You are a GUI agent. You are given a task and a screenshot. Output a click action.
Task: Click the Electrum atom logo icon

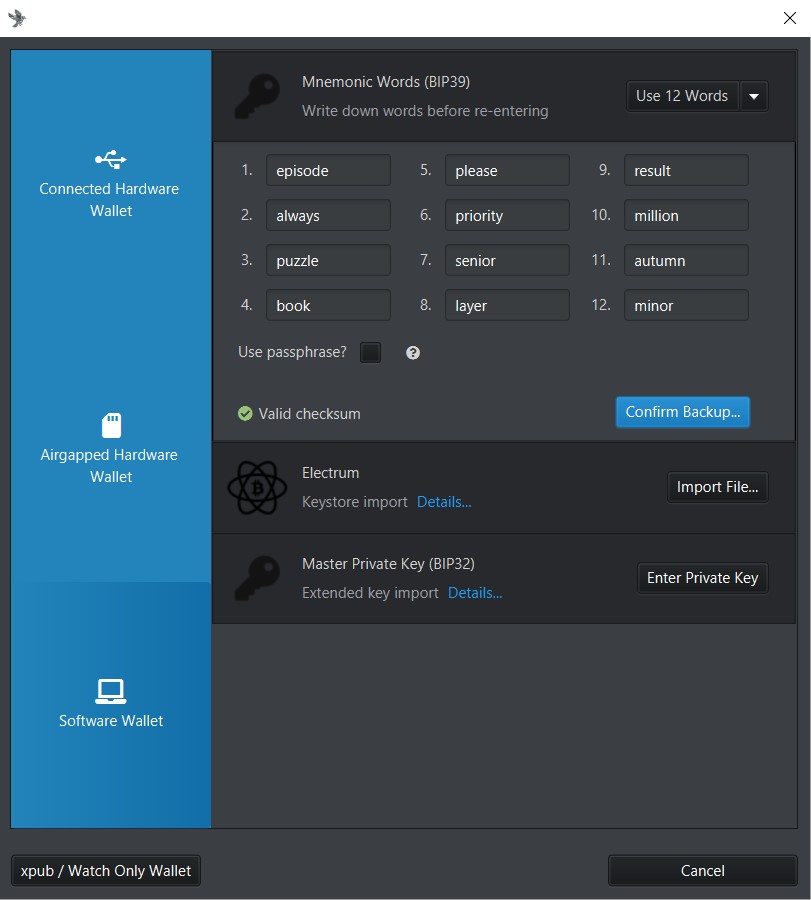click(257, 487)
